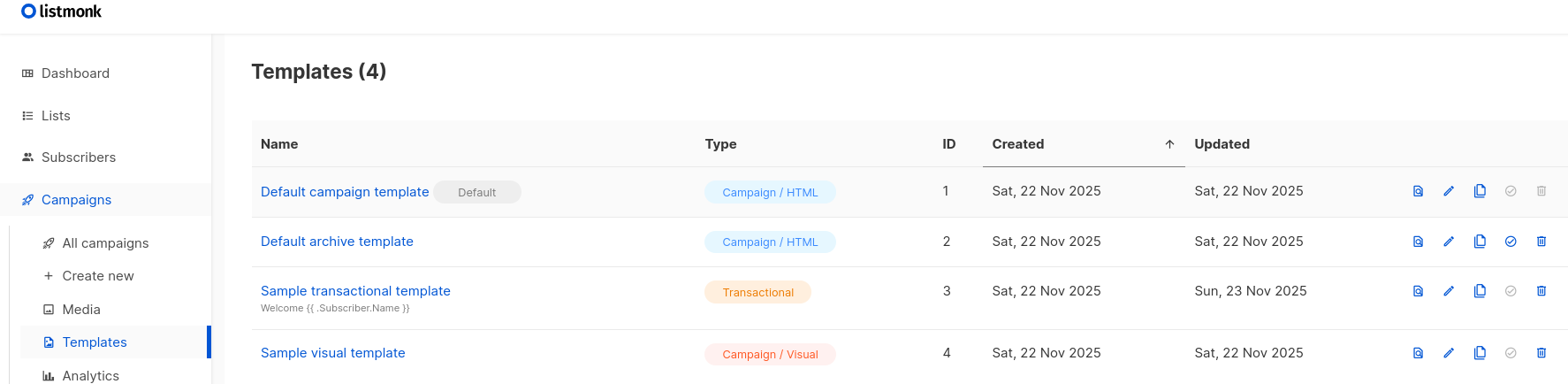Set Sample transactional template as default
This screenshot has width=1568, height=384.
[1511, 291]
